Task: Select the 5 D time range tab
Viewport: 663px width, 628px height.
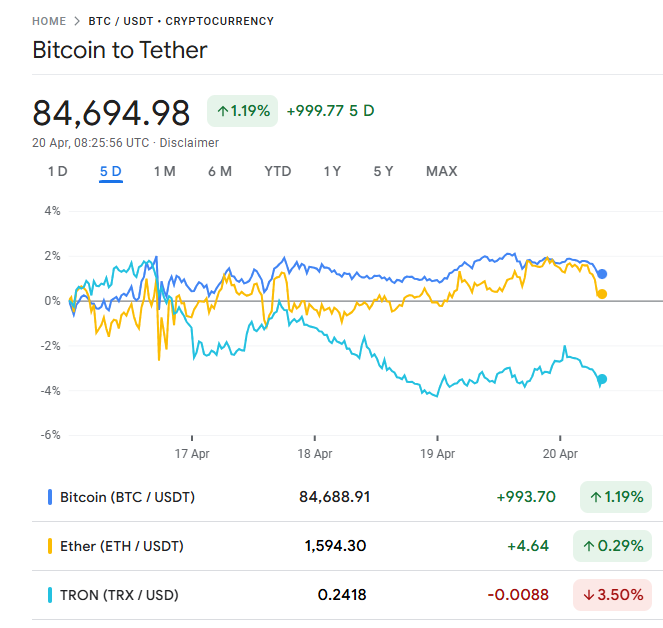Action: 111,171
